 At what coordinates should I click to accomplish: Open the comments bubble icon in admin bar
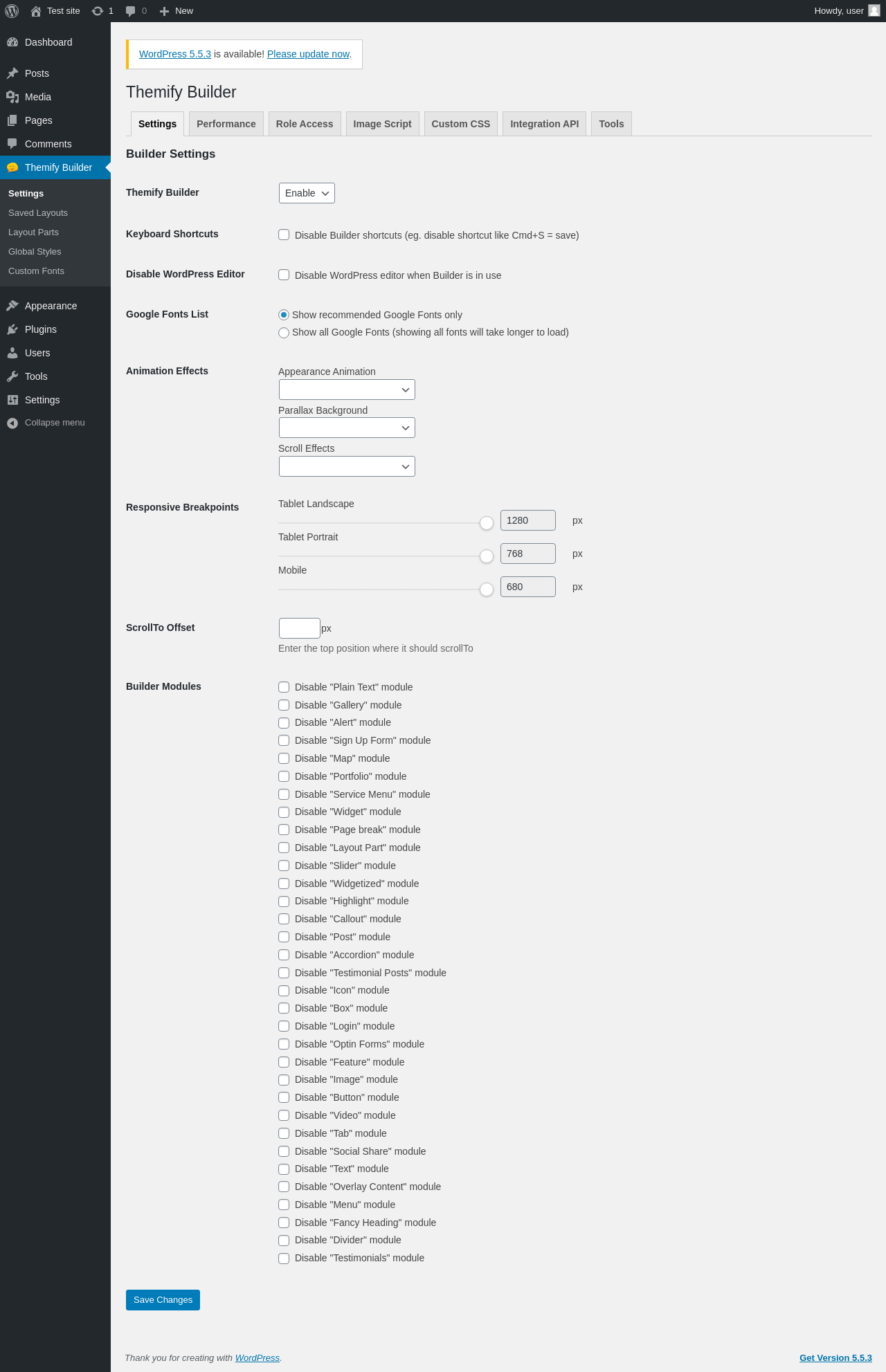pyautogui.click(x=130, y=11)
